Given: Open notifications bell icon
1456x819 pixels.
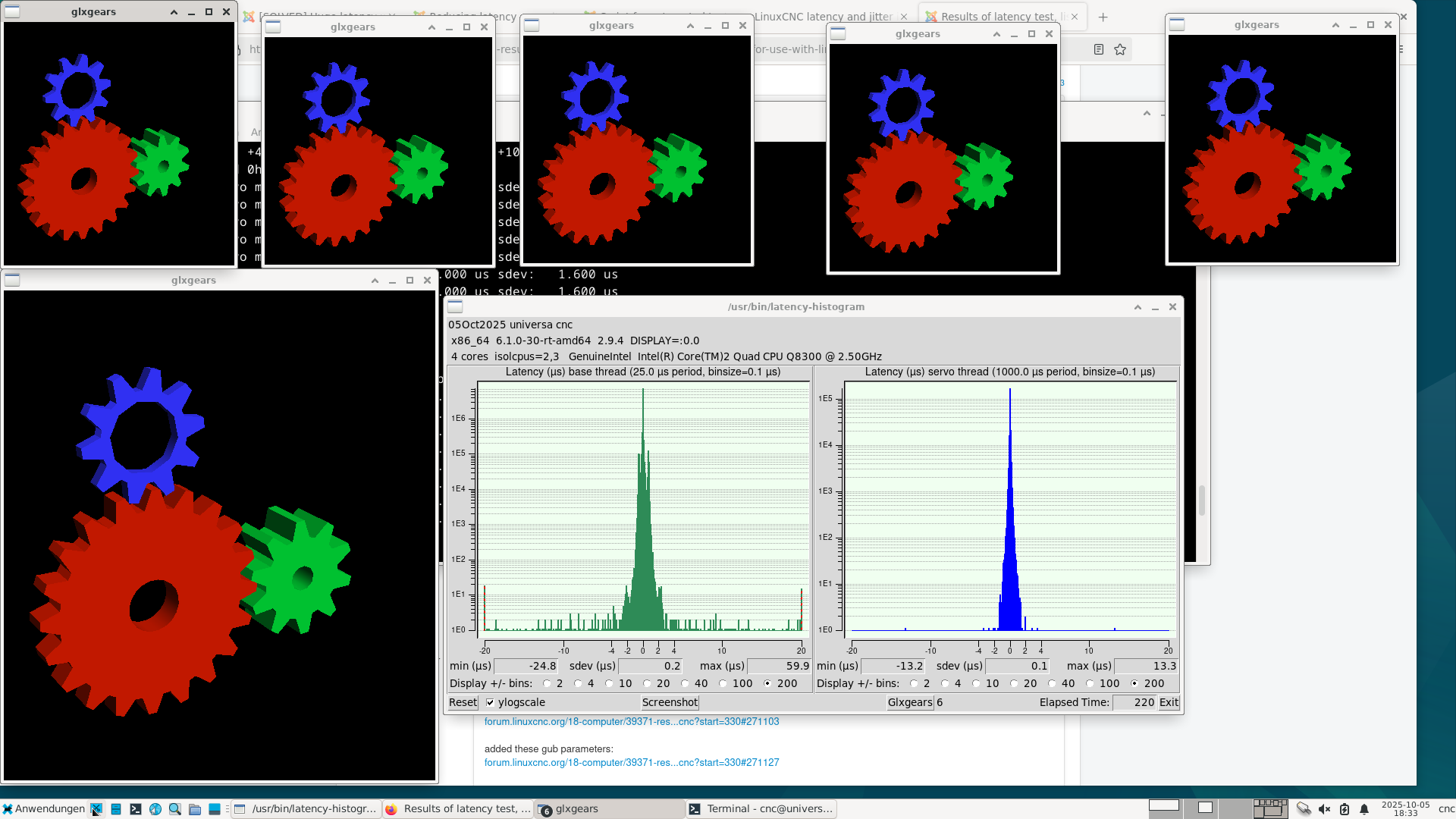Looking at the screenshot, I should pyautogui.click(x=1364, y=809).
